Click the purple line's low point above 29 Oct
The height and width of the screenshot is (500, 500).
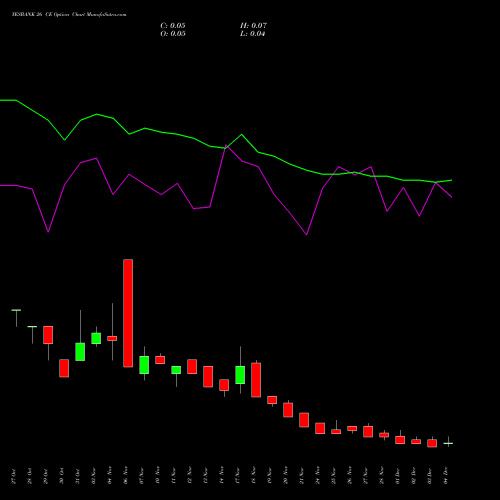pos(48,231)
